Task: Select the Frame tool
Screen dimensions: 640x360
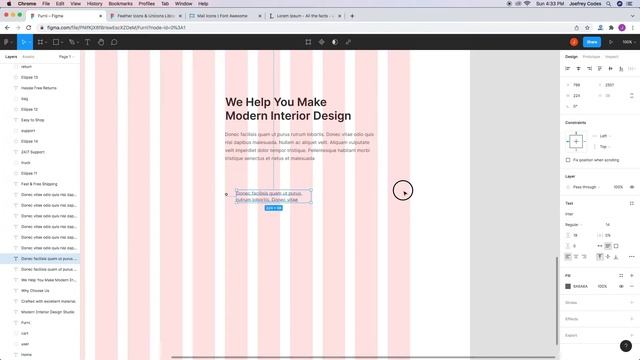Action: coord(40,42)
